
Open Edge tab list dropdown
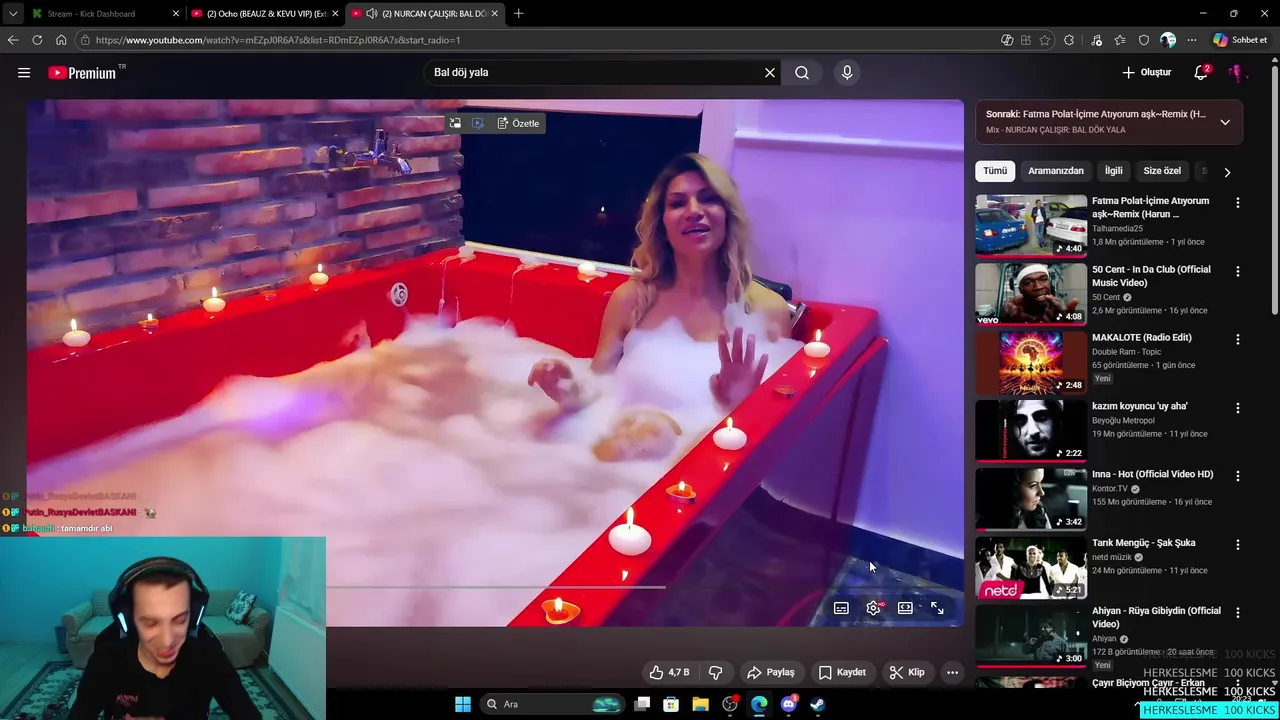(13, 14)
